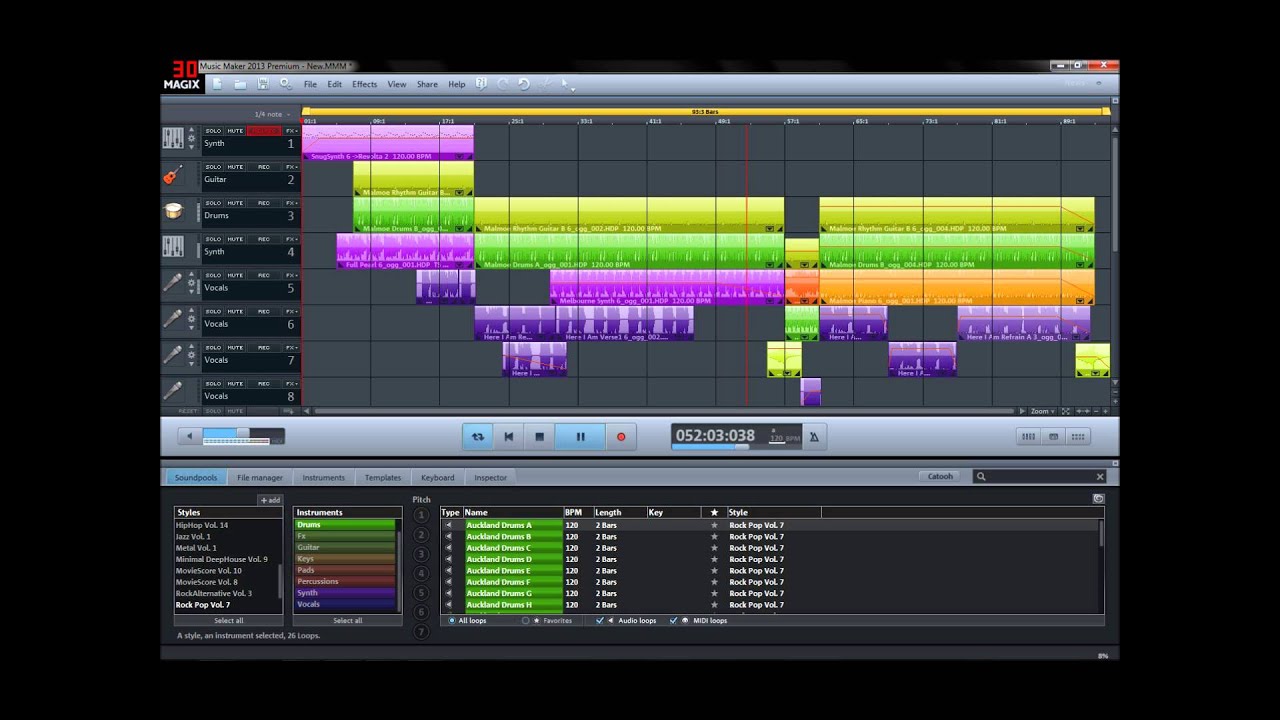Open FX dropdown on Drums track 3
Screen dimensions: 1280x720
(291, 203)
